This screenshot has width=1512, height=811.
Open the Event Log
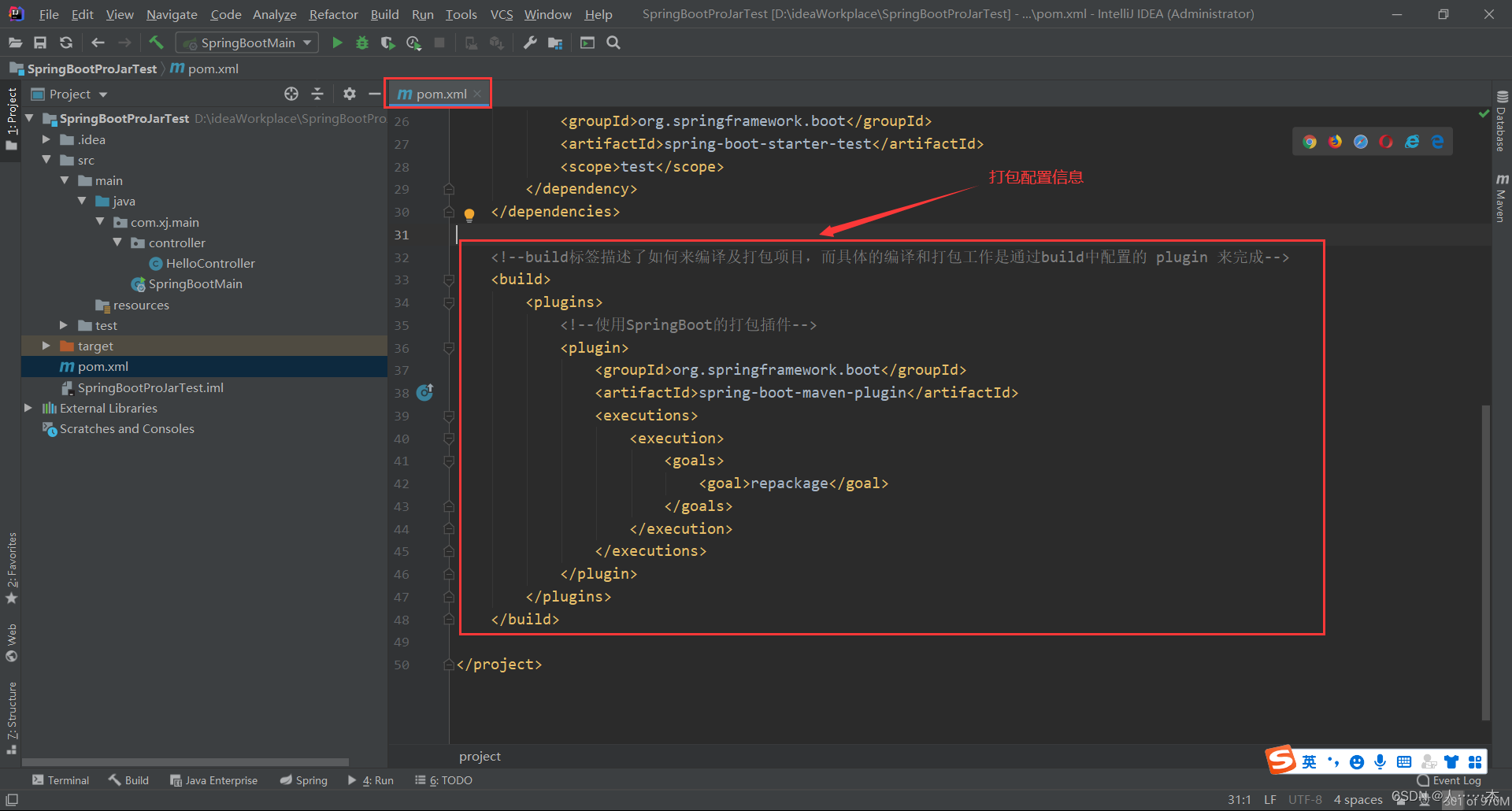(x=1449, y=780)
